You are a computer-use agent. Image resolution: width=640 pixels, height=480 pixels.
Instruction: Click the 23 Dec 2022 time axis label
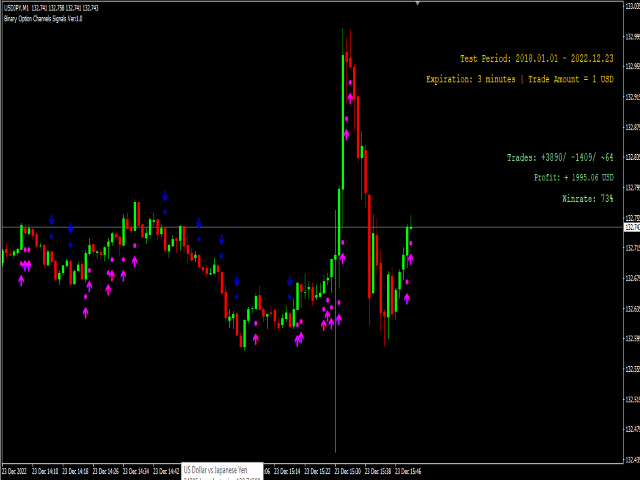pos(15,471)
